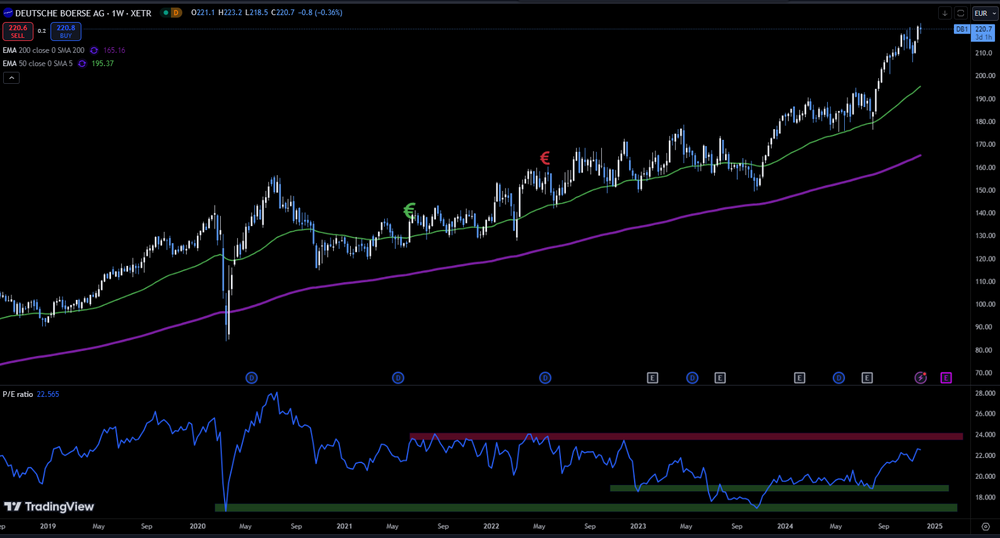Open the chart settings gear icon
Viewport: 1000px width, 538px height.
985,526
